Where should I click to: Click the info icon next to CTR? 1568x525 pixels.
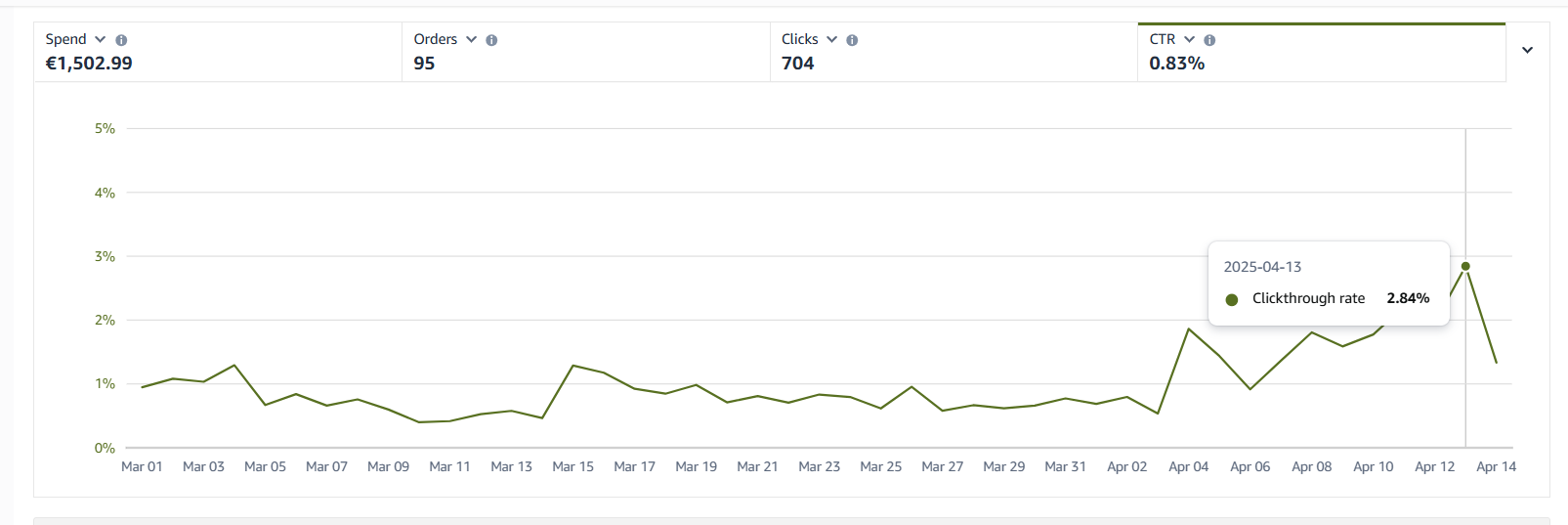click(1209, 40)
